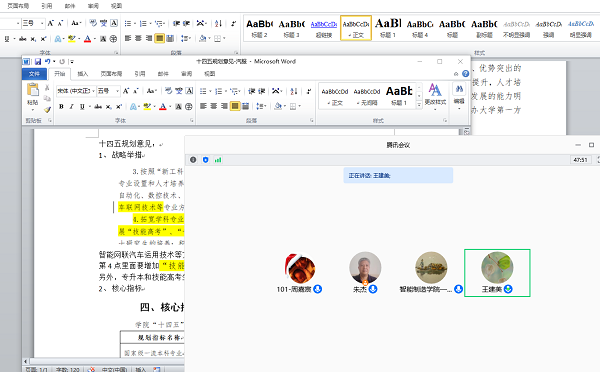The width and height of the screenshot is (600, 372).
Task: Open Multilevel List dropdown in front Word window
Action: coord(235,91)
